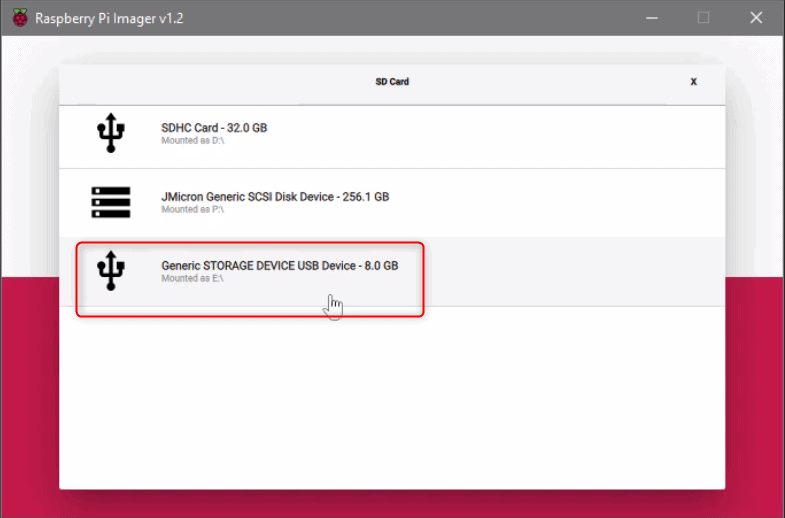Click the USB icon beside SDHC Card

111,133
